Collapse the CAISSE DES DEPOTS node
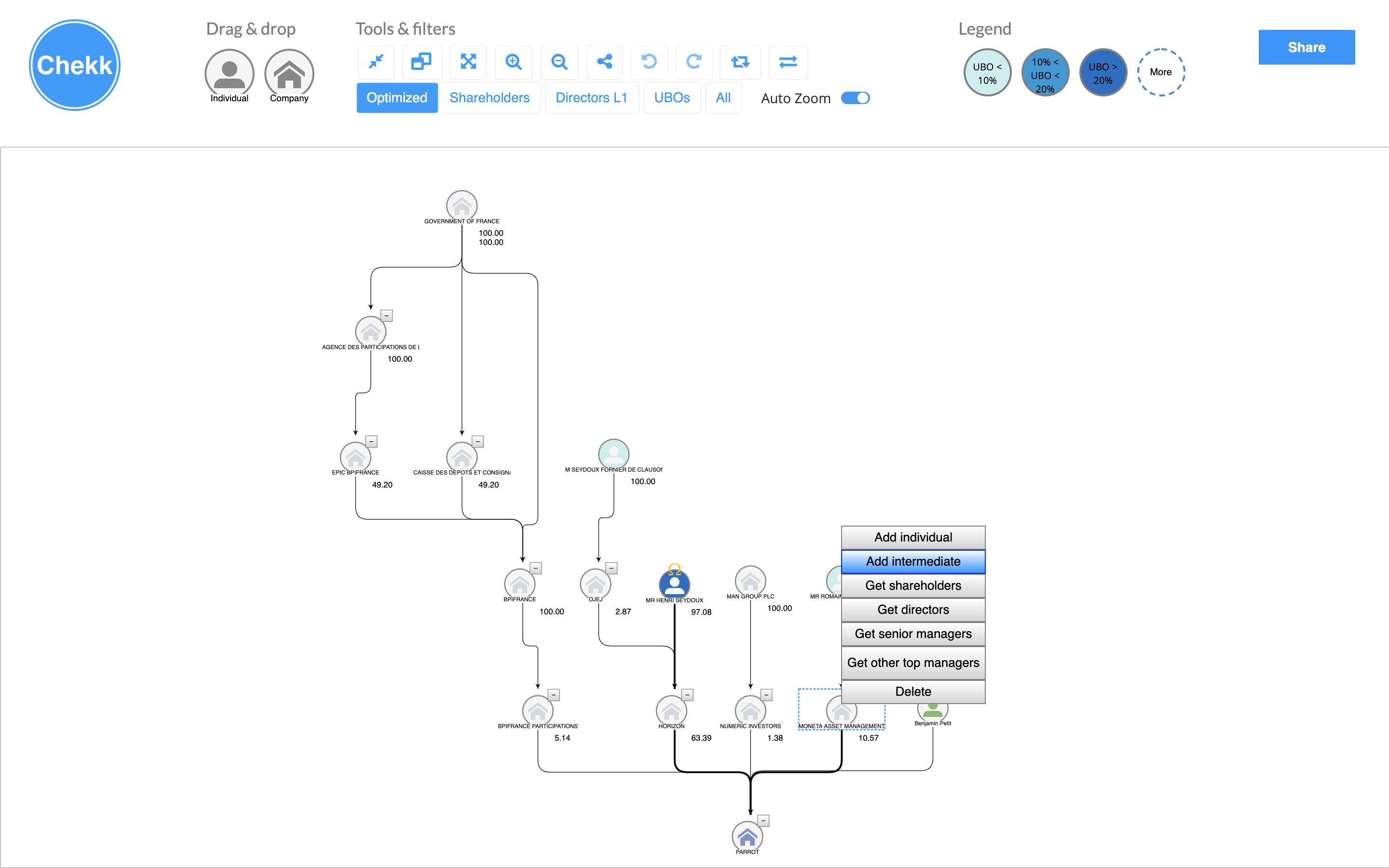This screenshot has width=1389, height=868. pos(477,441)
